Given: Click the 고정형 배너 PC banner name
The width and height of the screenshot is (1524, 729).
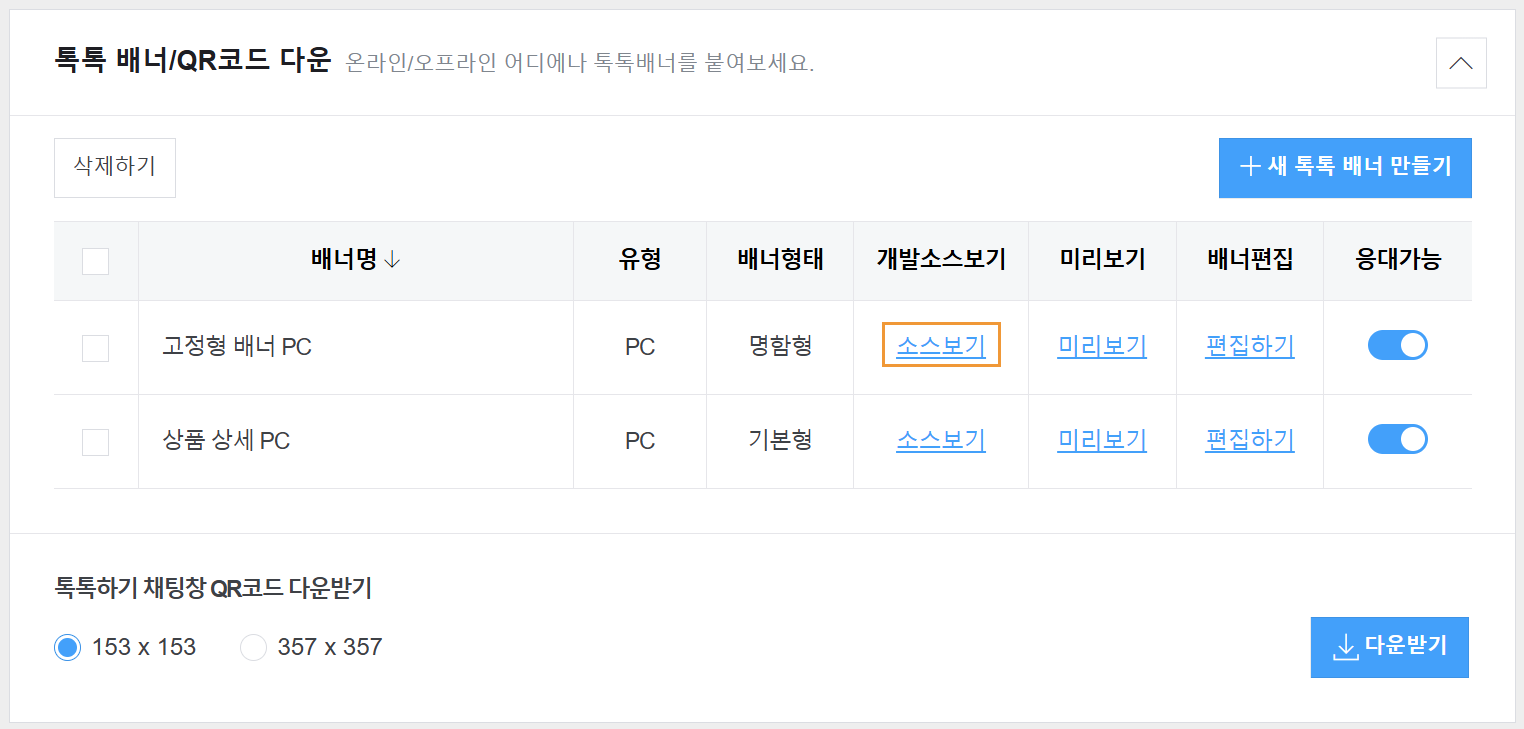Looking at the screenshot, I should (237, 347).
